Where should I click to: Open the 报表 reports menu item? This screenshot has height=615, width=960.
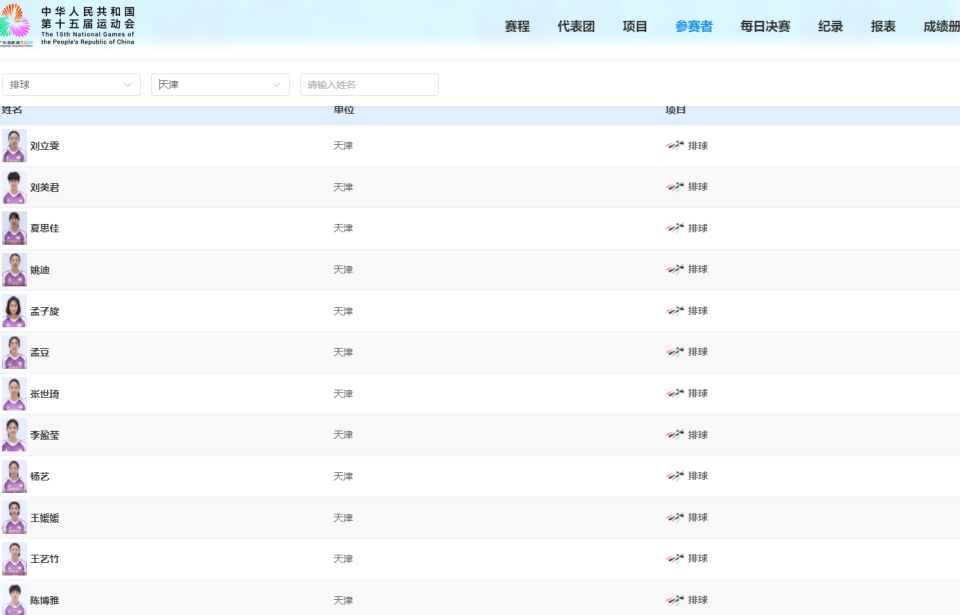coord(883,27)
